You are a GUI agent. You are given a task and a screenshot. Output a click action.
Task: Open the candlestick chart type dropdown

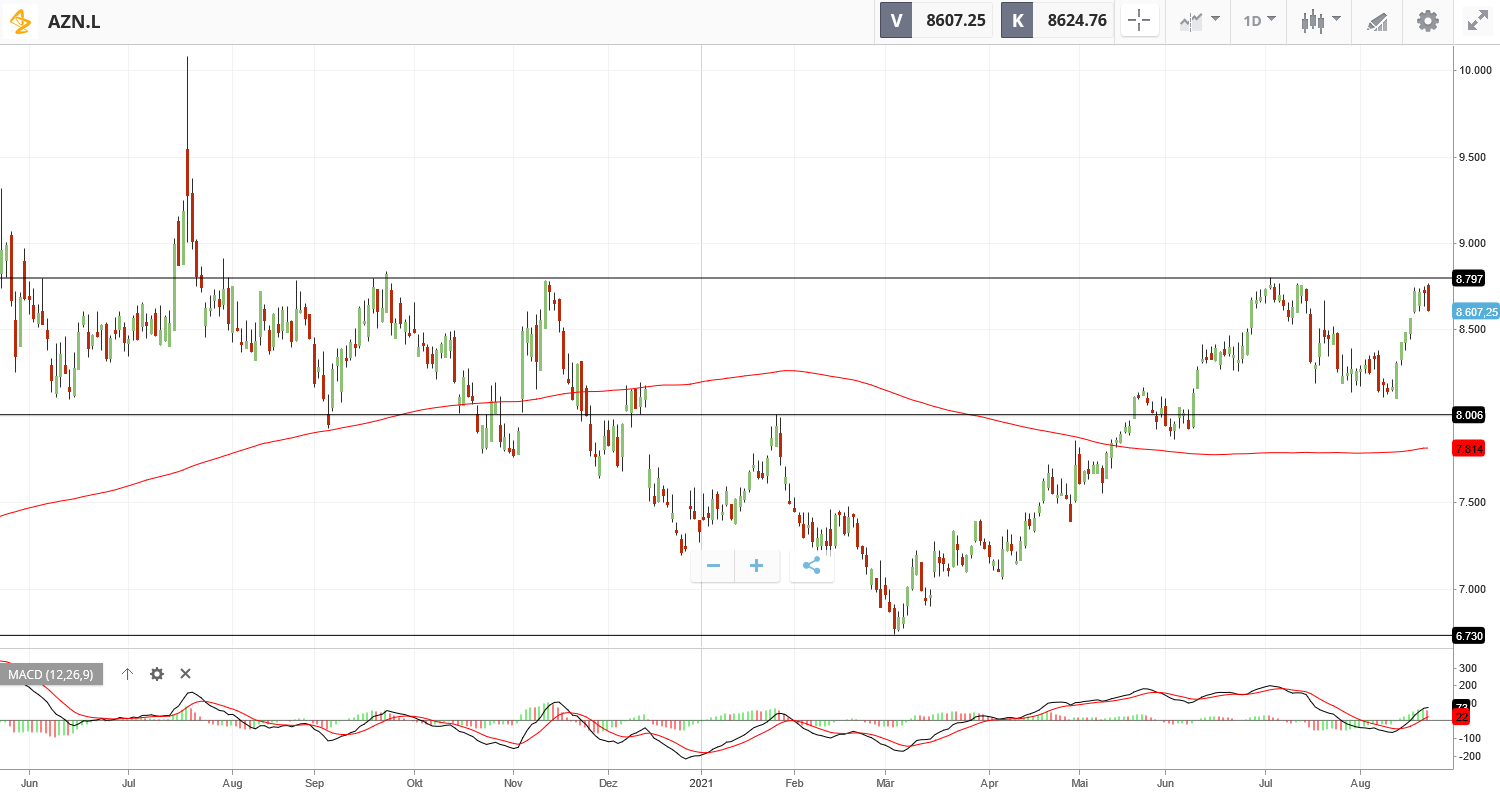(1320, 20)
